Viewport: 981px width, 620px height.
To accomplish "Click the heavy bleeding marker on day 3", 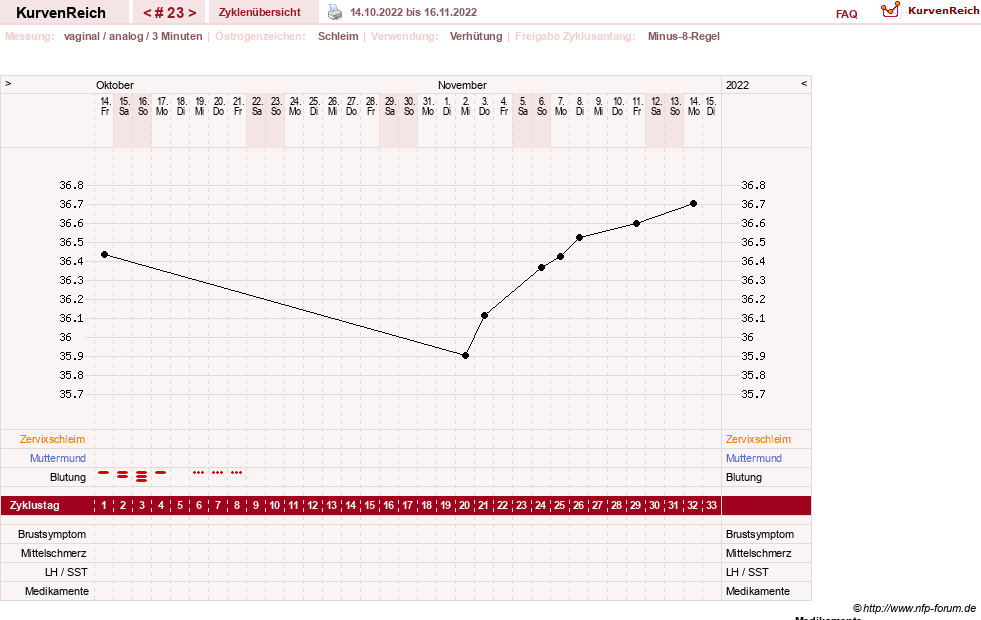I will coord(141,477).
